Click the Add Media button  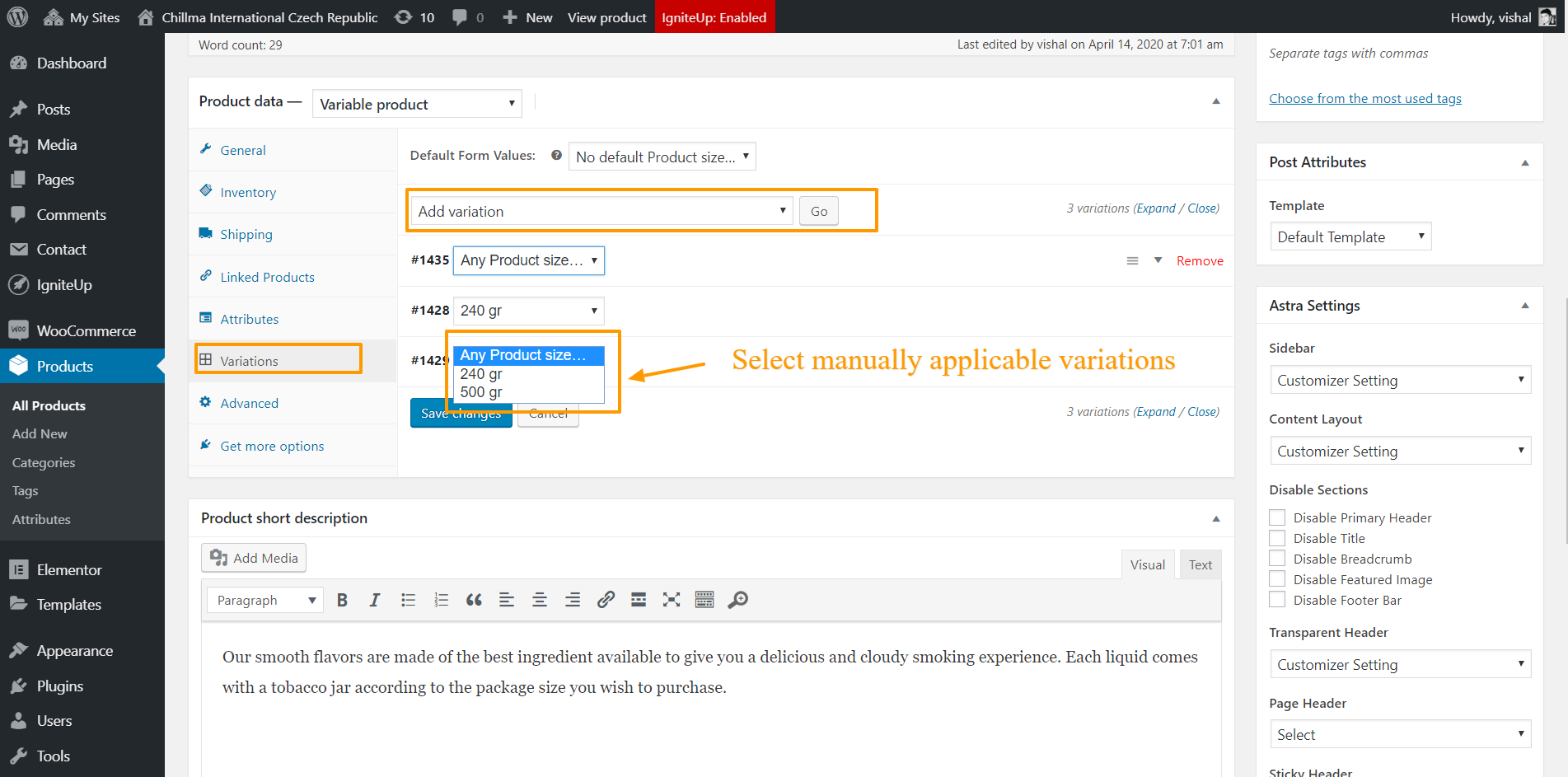pyautogui.click(x=254, y=558)
